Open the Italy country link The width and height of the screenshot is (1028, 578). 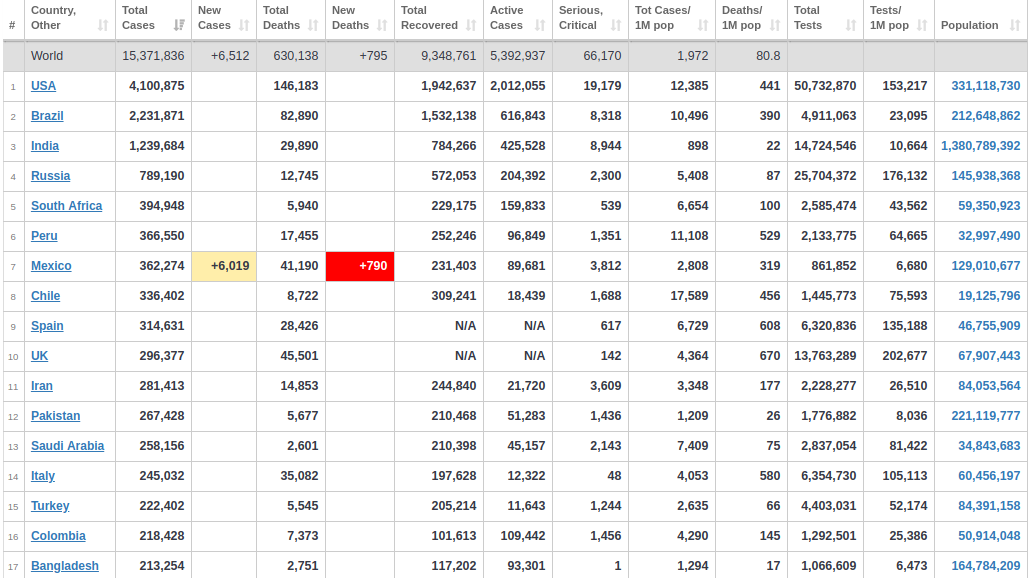[43, 476]
